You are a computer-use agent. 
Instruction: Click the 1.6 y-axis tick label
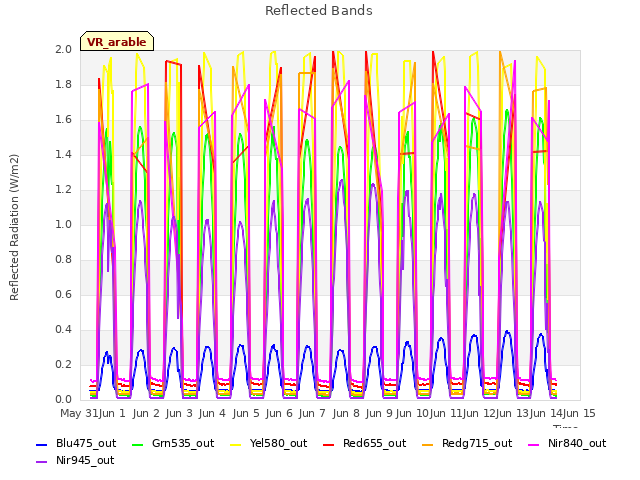tap(63, 120)
